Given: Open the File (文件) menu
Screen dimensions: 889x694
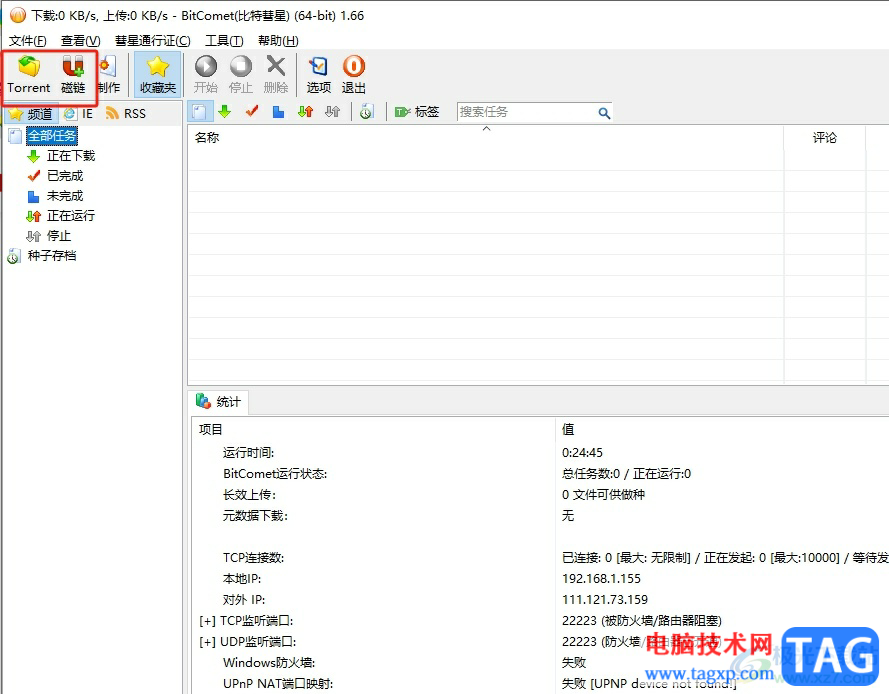Looking at the screenshot, I should point(27,41).
